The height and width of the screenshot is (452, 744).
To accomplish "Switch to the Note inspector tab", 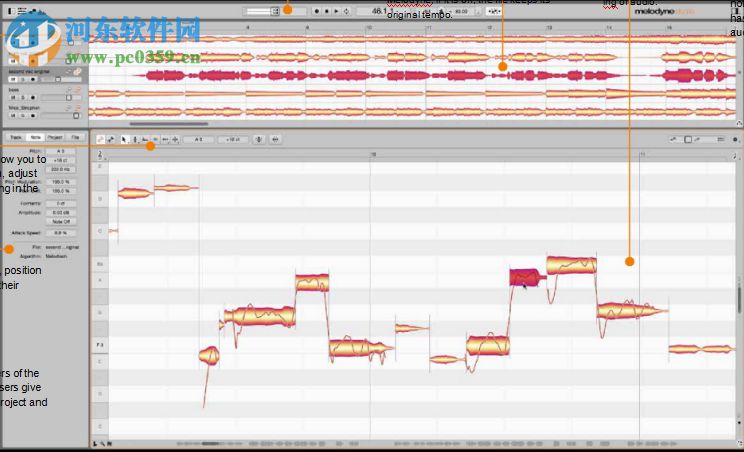I will pyautogui.click(x=36, y=137).
